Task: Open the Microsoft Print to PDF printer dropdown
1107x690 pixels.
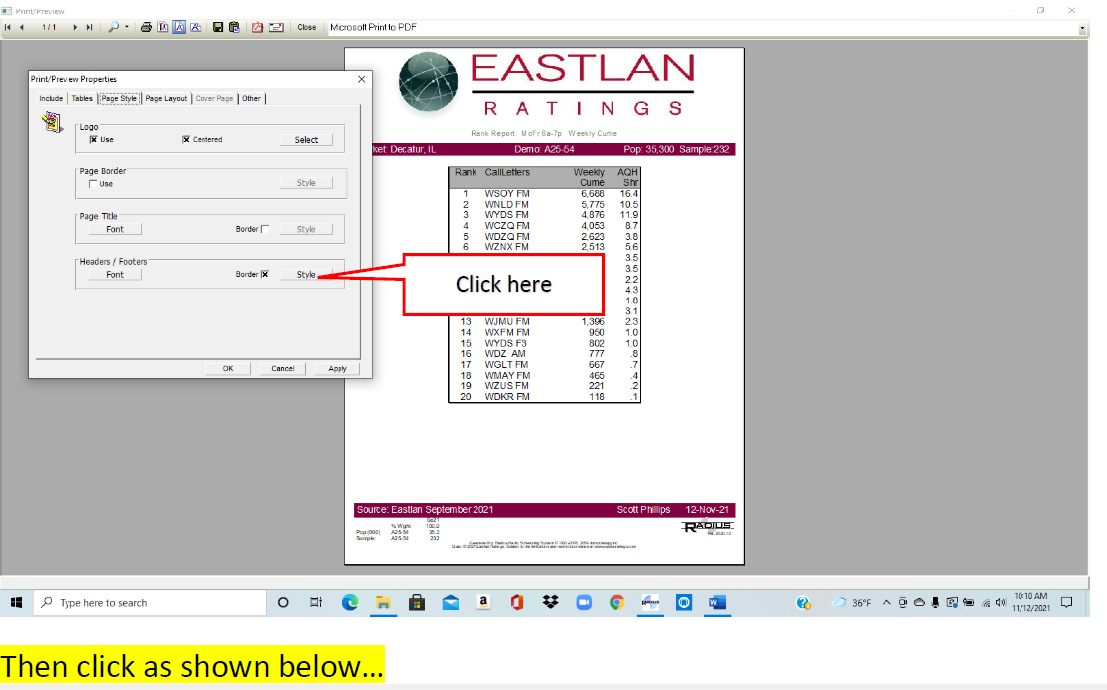Action: [x=1082, y=28]
